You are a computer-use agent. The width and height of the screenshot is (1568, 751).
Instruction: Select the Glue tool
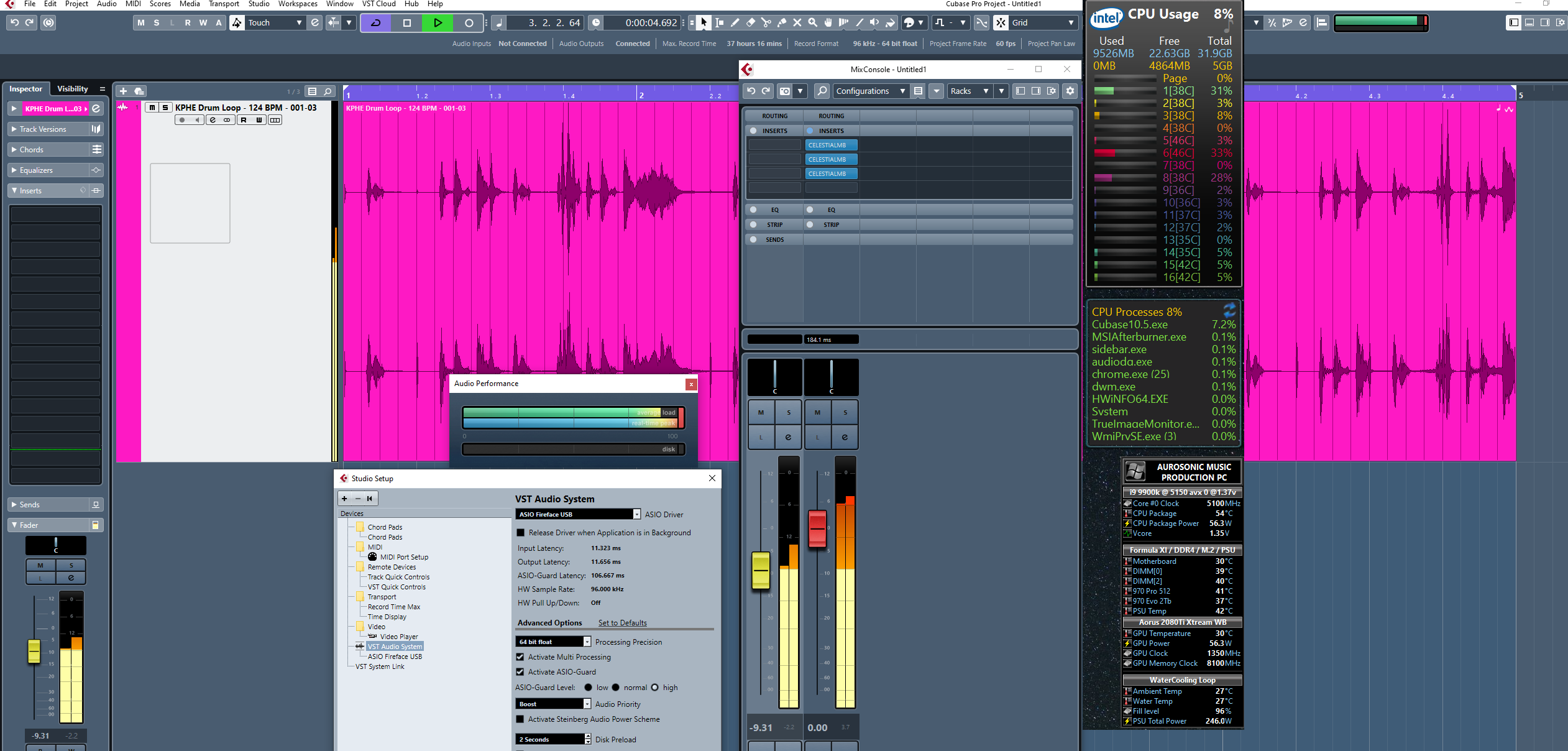click(781, 23)
